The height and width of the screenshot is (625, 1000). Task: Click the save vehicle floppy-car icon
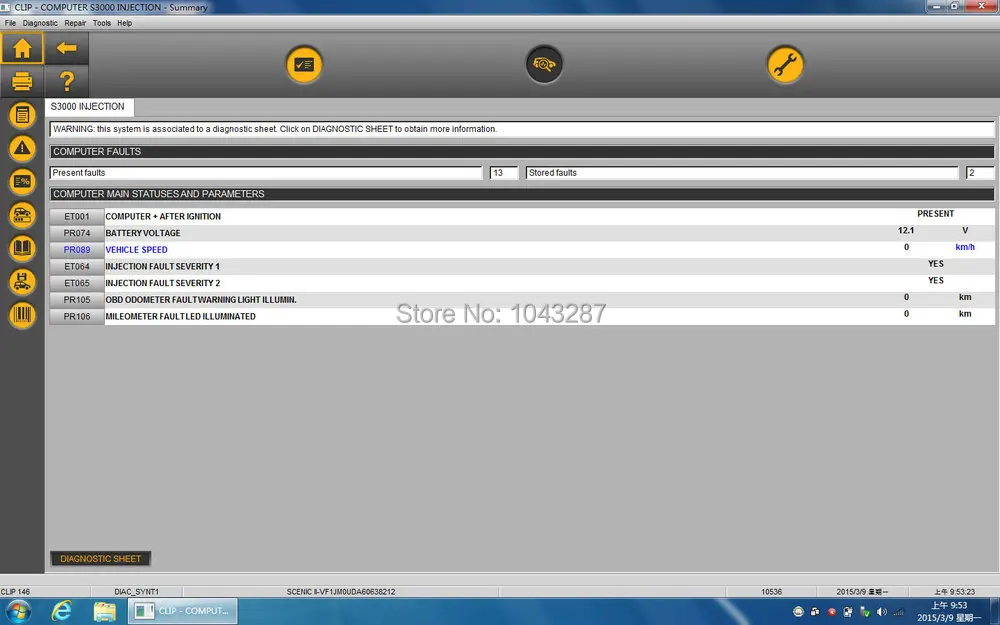click(x=22, y=281)
